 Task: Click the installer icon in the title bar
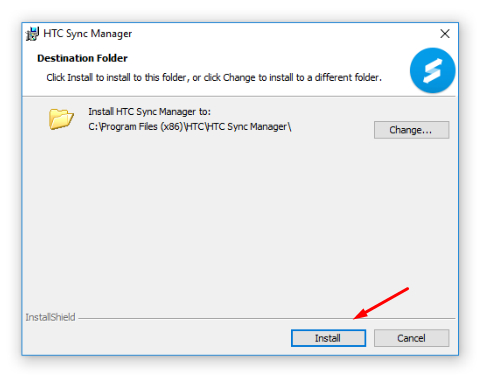(x=32, y=34)
